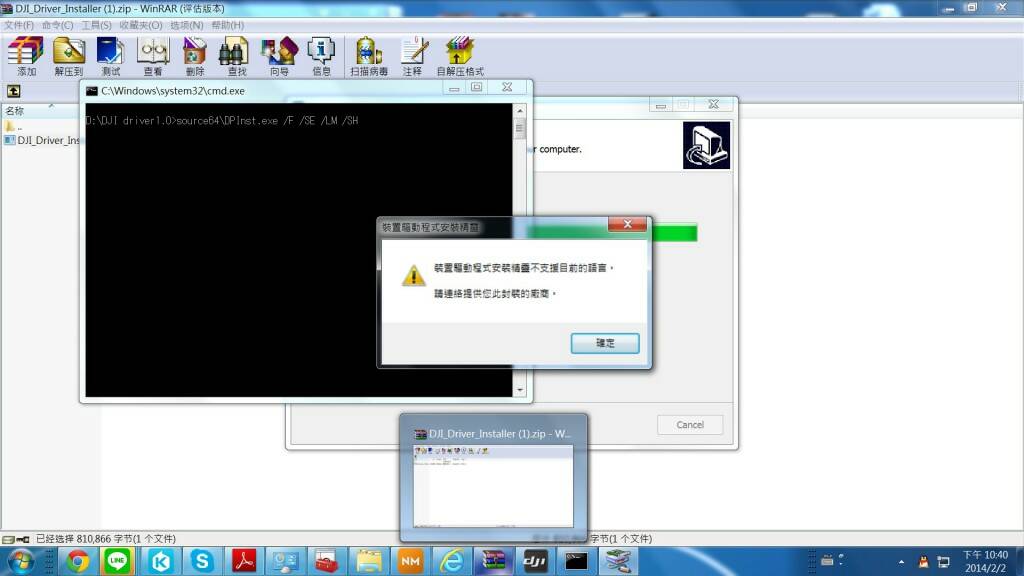This screenshot has height=576, width=1024.
Task: Run the 测试 (Test) archive tool
Action: [x=110, y=56]
